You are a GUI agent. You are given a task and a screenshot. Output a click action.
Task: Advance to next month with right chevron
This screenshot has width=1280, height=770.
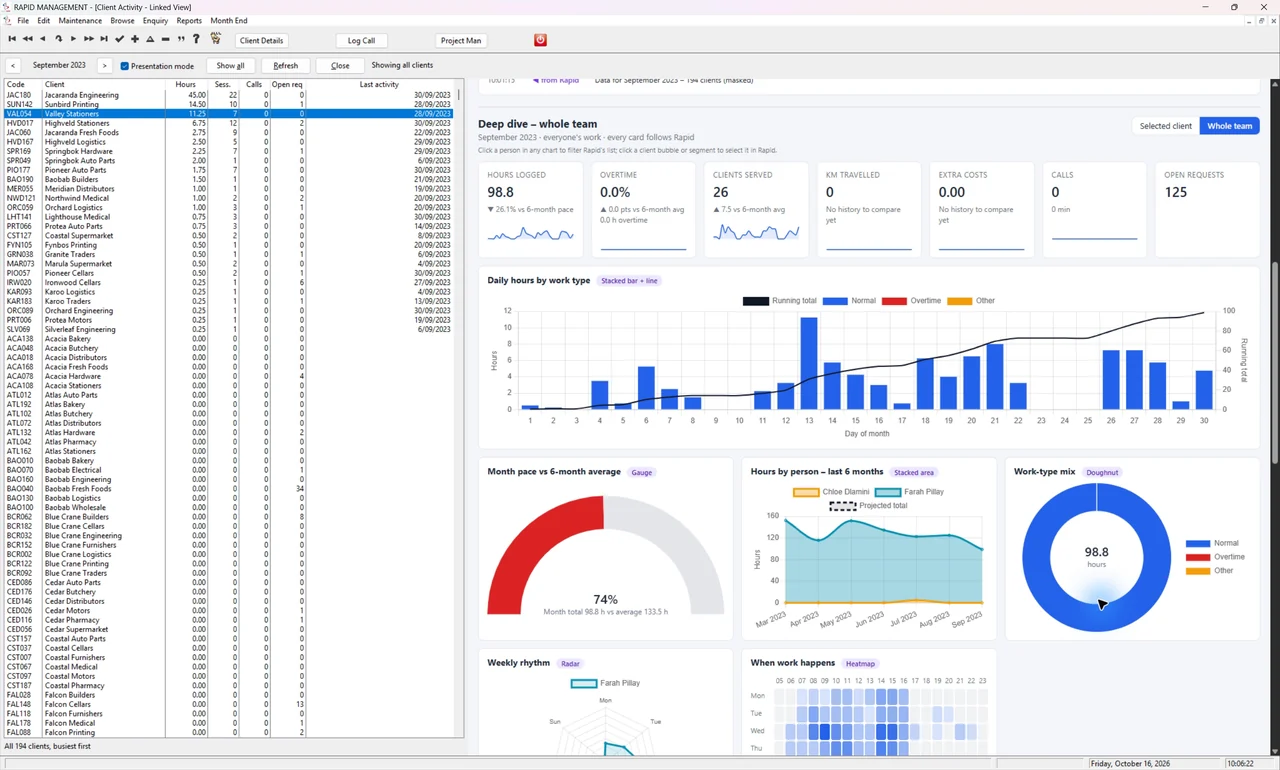click(x=105, y=66)
